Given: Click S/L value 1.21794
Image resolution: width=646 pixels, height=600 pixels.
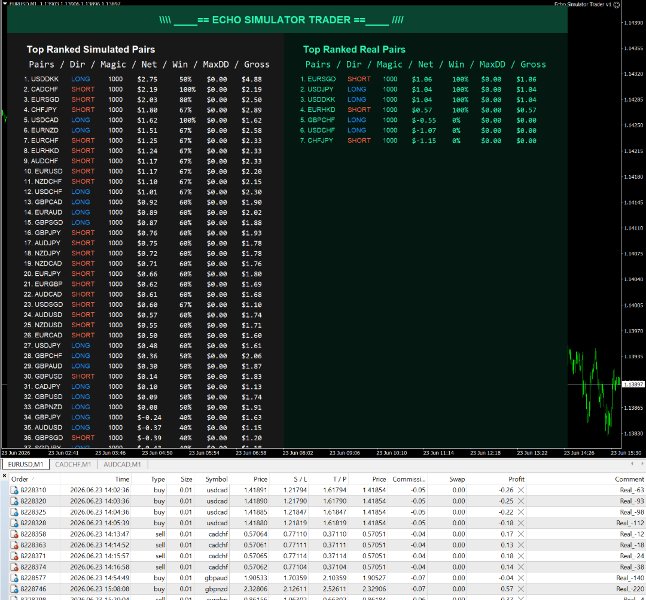Looking at the screenshot, I should coord(295,490).
